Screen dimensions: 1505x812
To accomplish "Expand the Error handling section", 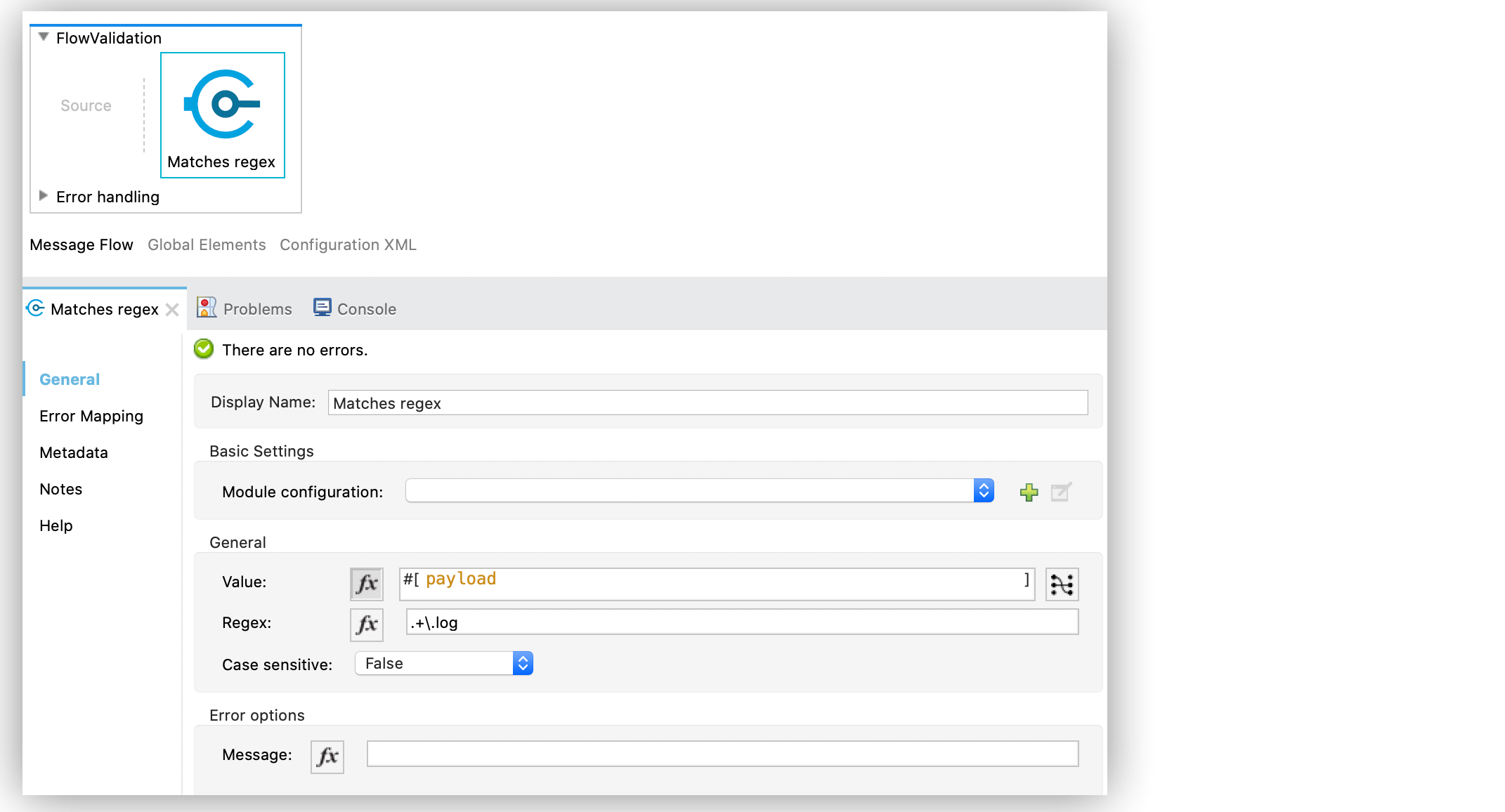I will pos(43,197).
